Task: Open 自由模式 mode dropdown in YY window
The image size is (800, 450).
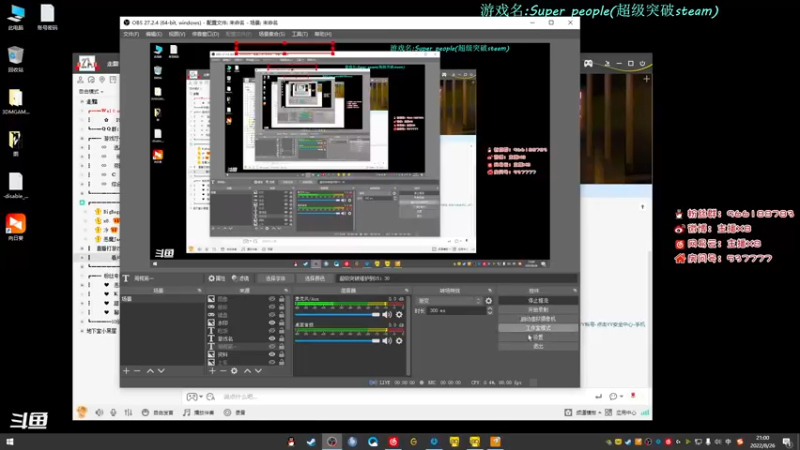Action: (91, 91)
